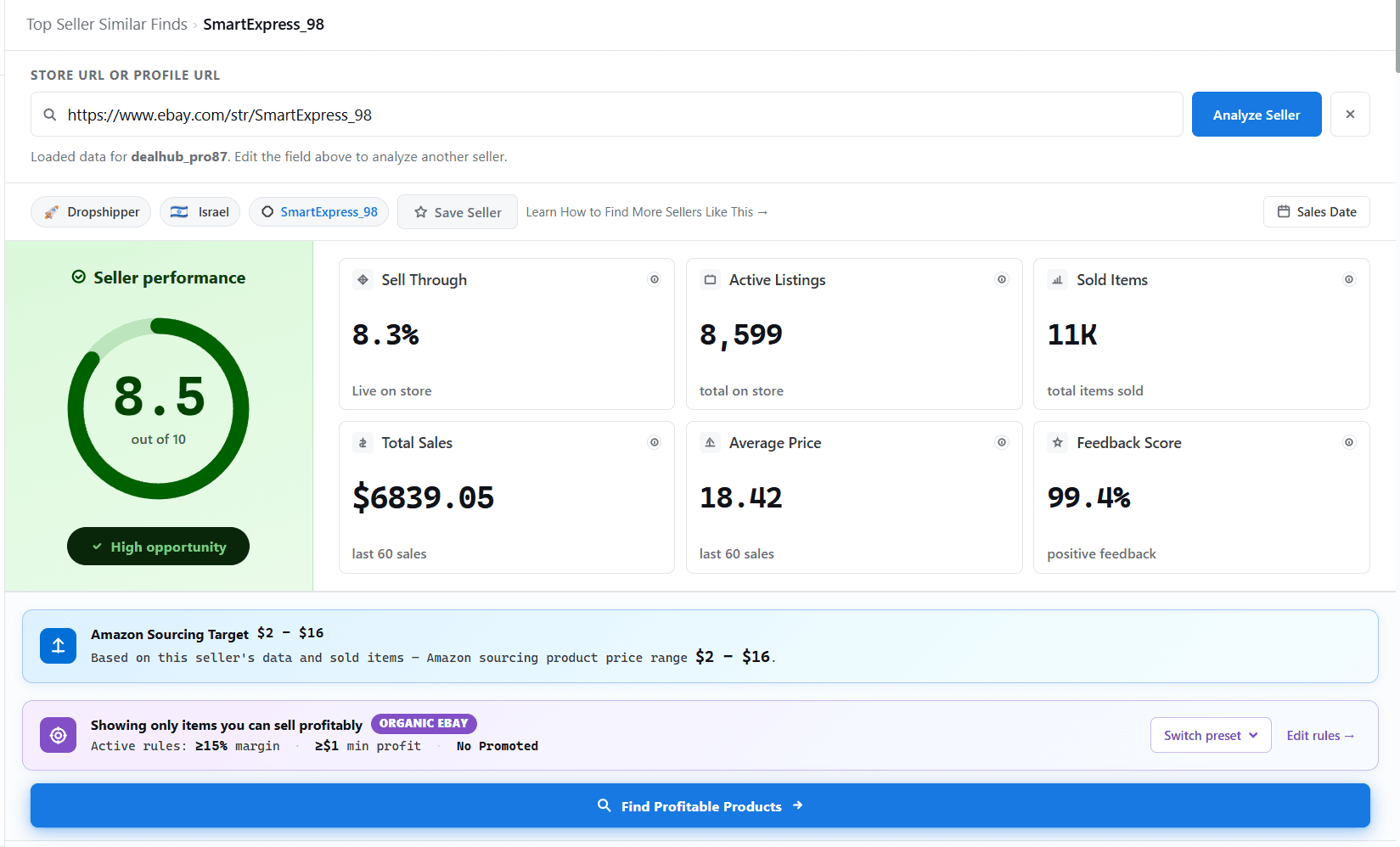Click the Total Sales info icon
Image resolution: width=1400 pixels, height=847 pixels.
[655, 442]
